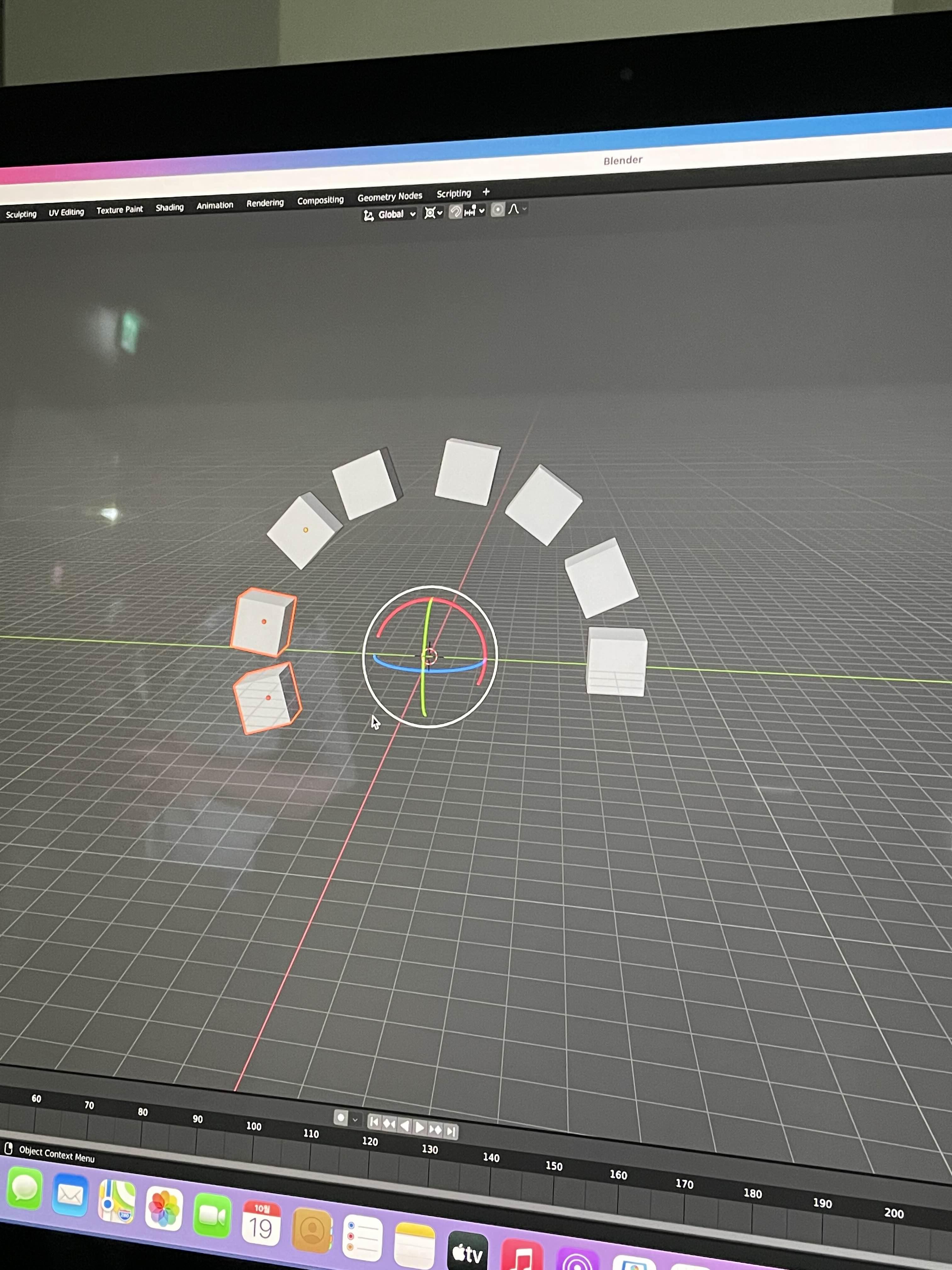Toggle snapping magnet icon
The height and width of the screenshot is (1270, 952).
(456, 212)
